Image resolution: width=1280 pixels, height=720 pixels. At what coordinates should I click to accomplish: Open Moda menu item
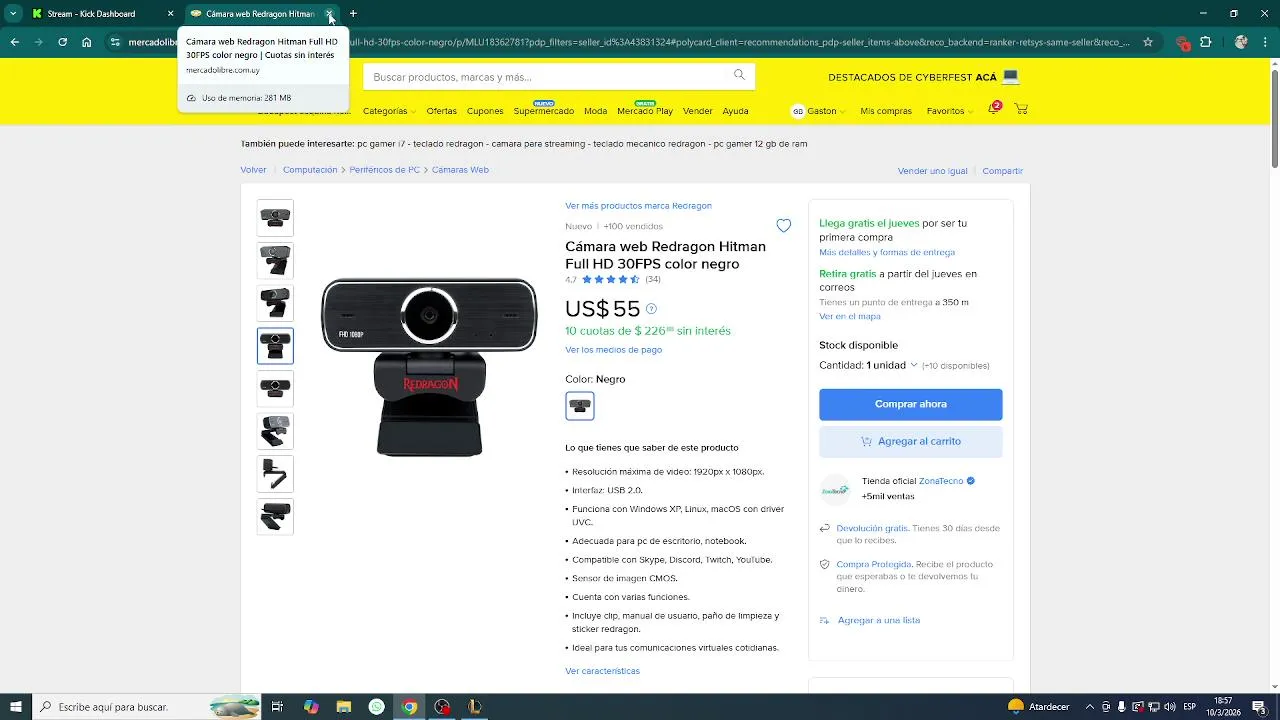(x=595, y=111)
